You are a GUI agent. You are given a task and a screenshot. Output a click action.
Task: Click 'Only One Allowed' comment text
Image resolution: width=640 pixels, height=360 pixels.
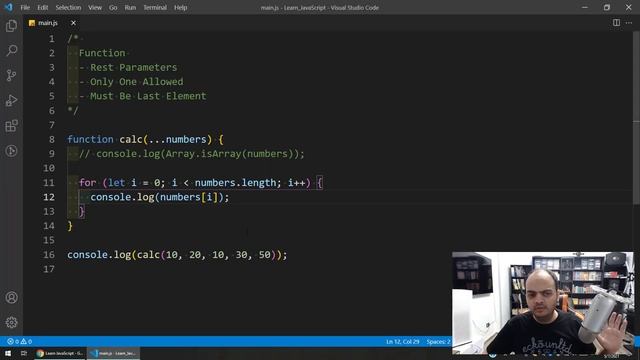[x=136, y=82]
